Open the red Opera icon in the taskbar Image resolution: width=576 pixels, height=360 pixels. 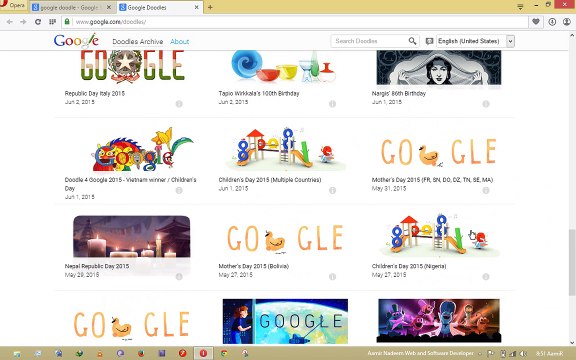click(x=203, y=353)
